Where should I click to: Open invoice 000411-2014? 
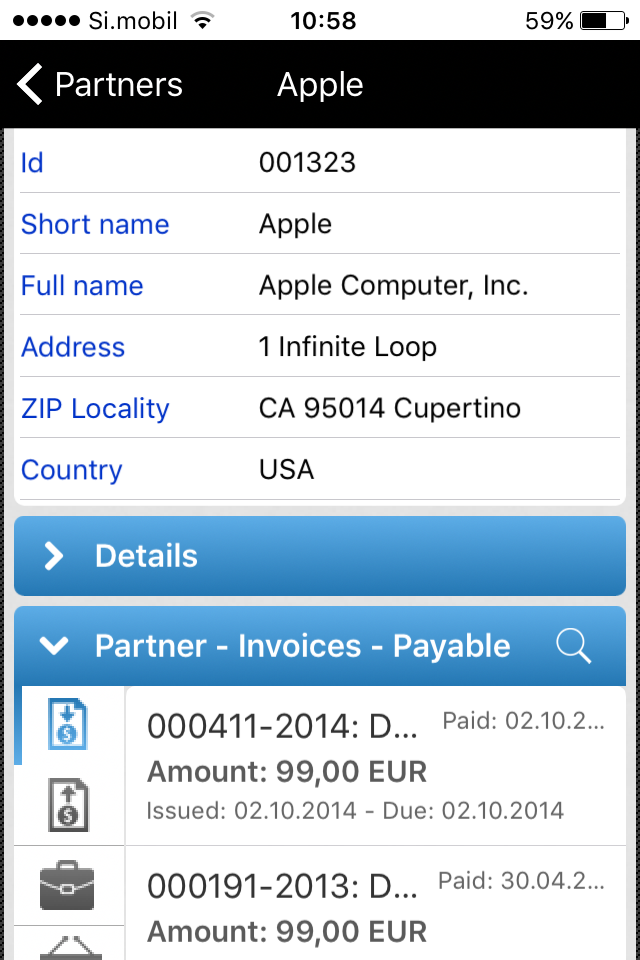376,766
